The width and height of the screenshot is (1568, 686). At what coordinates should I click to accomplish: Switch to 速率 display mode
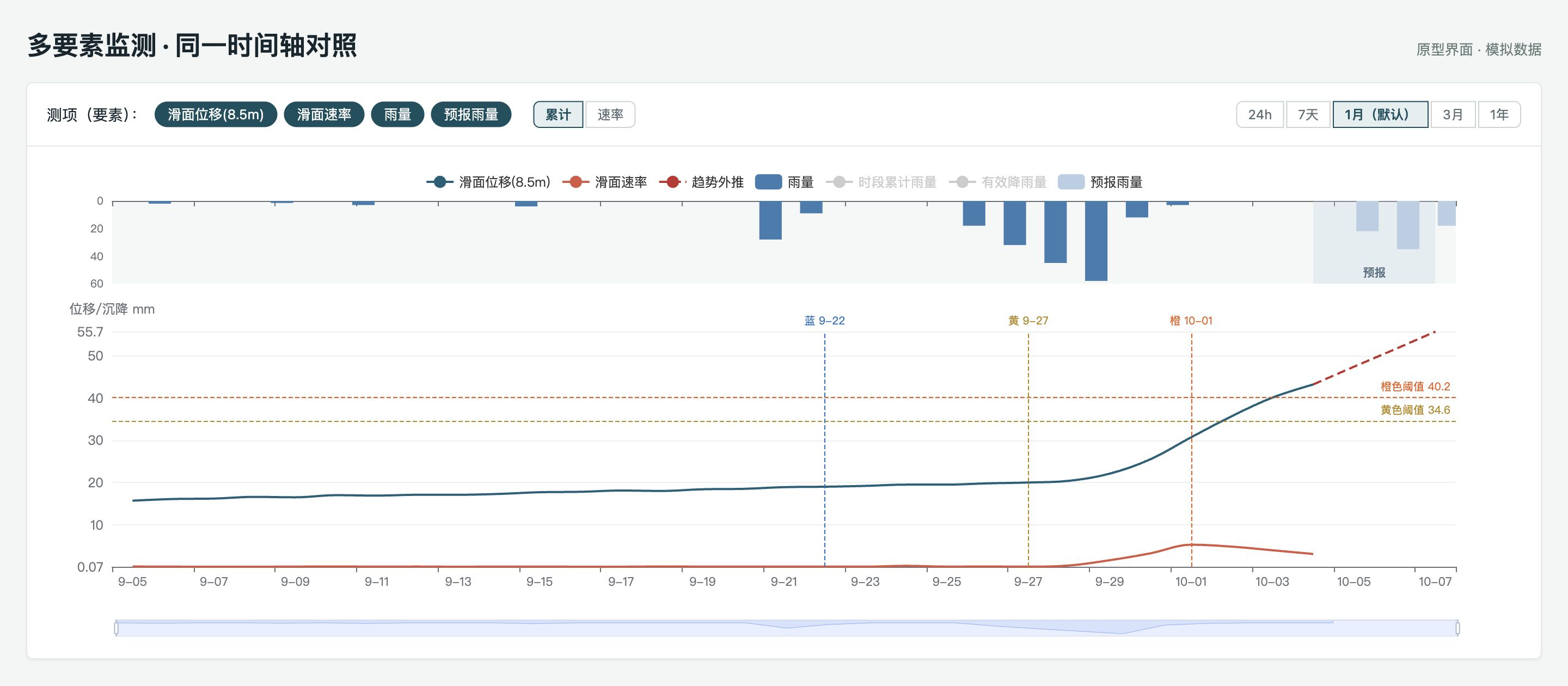click(x=610, y=114)
